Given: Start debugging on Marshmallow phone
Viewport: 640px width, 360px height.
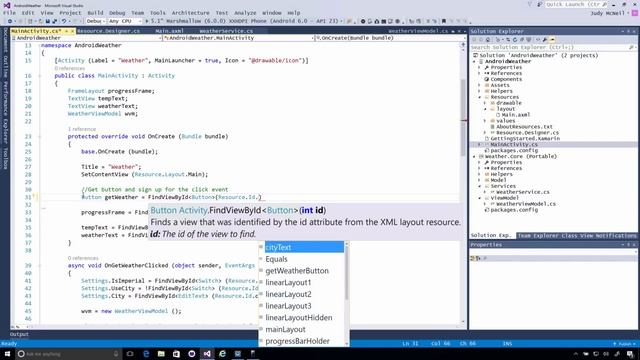Looking at the screenshot, I should click(x=243, y=21).
